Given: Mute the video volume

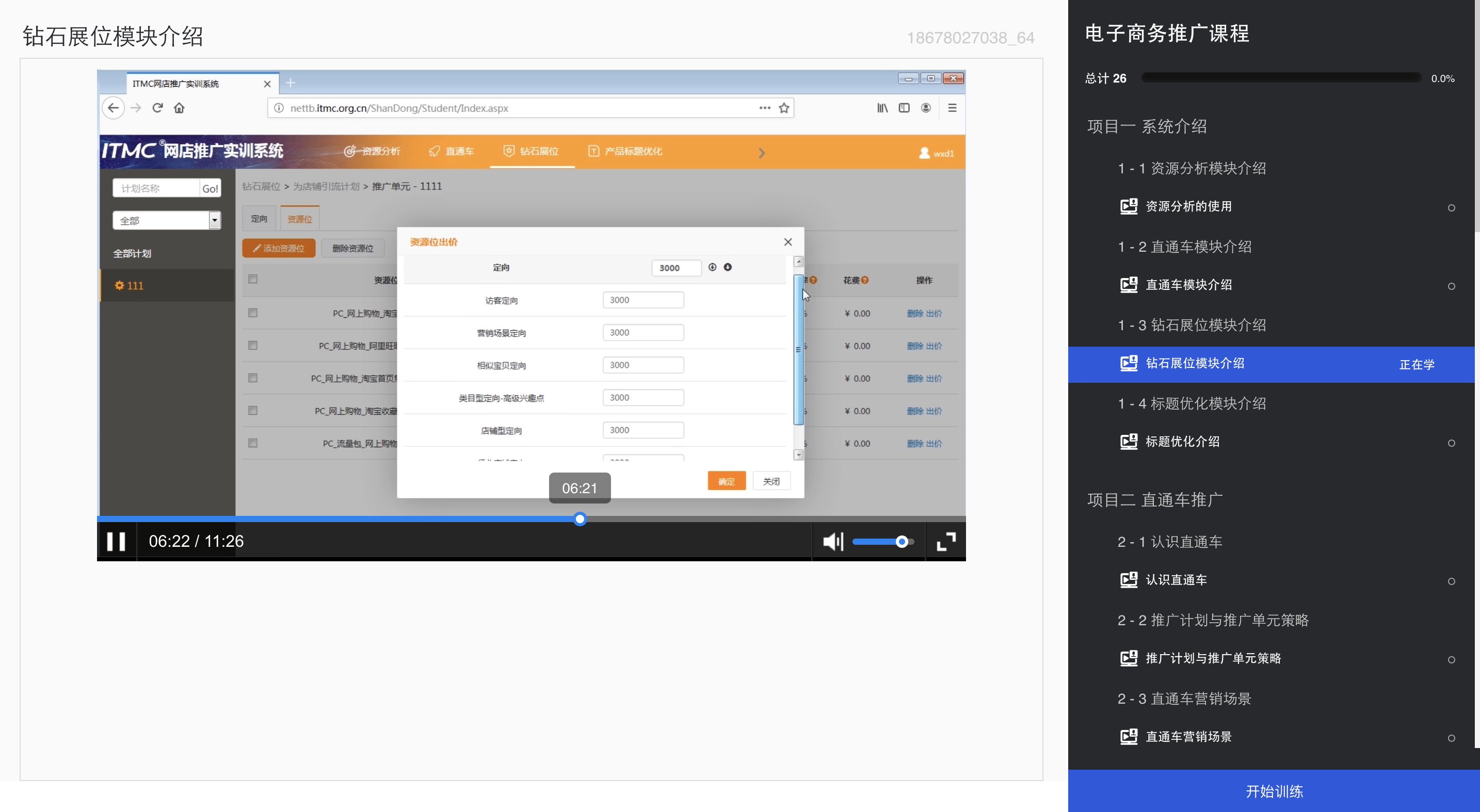Looking at the screenshot, I should (x=832, y=541).
